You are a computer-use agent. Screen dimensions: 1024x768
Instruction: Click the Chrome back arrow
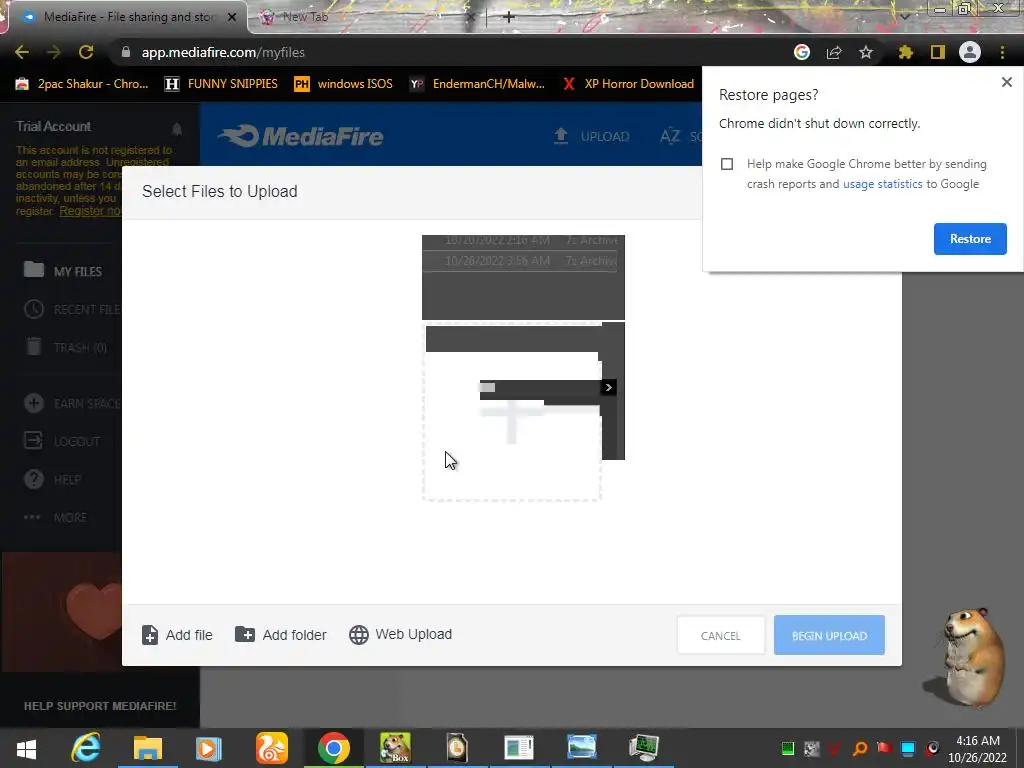(x=22, y=52)
